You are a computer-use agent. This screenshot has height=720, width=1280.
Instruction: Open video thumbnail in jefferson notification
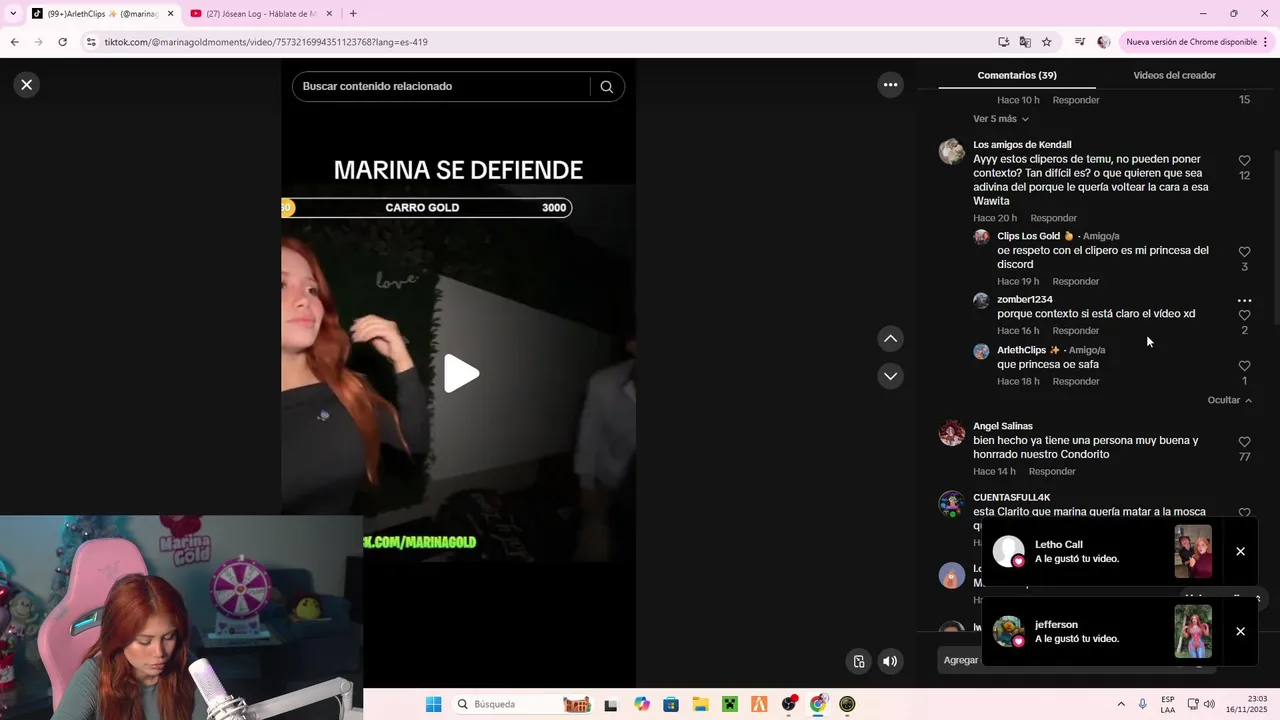[x=1193, y=632]
